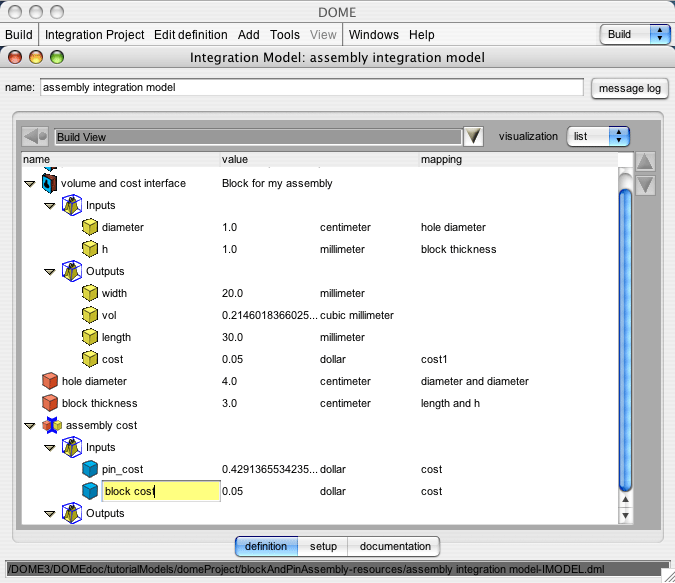This screenshot has width=675, height=583.
Task: Collapse the Outputs group above width
Action: click(50, 272)
